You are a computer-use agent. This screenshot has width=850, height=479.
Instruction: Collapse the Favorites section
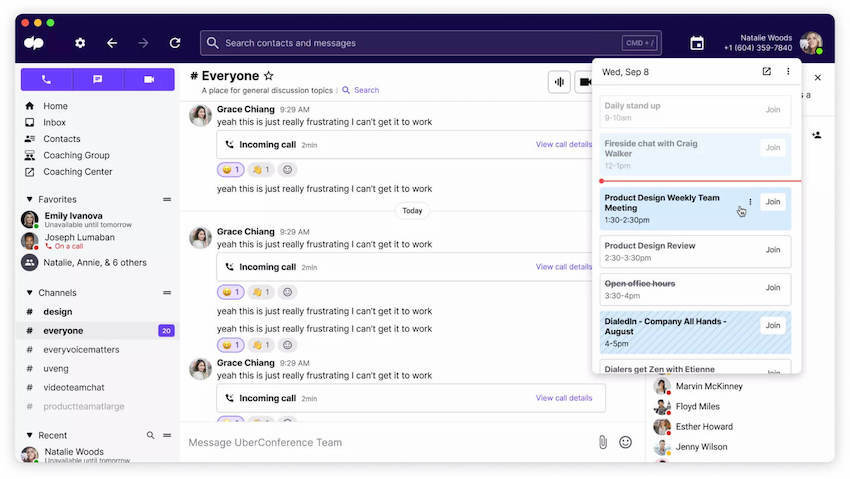(x=29, y=199)
